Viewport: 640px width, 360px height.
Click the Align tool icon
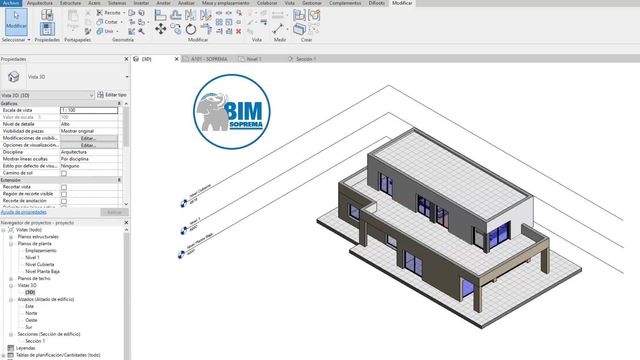160,15
